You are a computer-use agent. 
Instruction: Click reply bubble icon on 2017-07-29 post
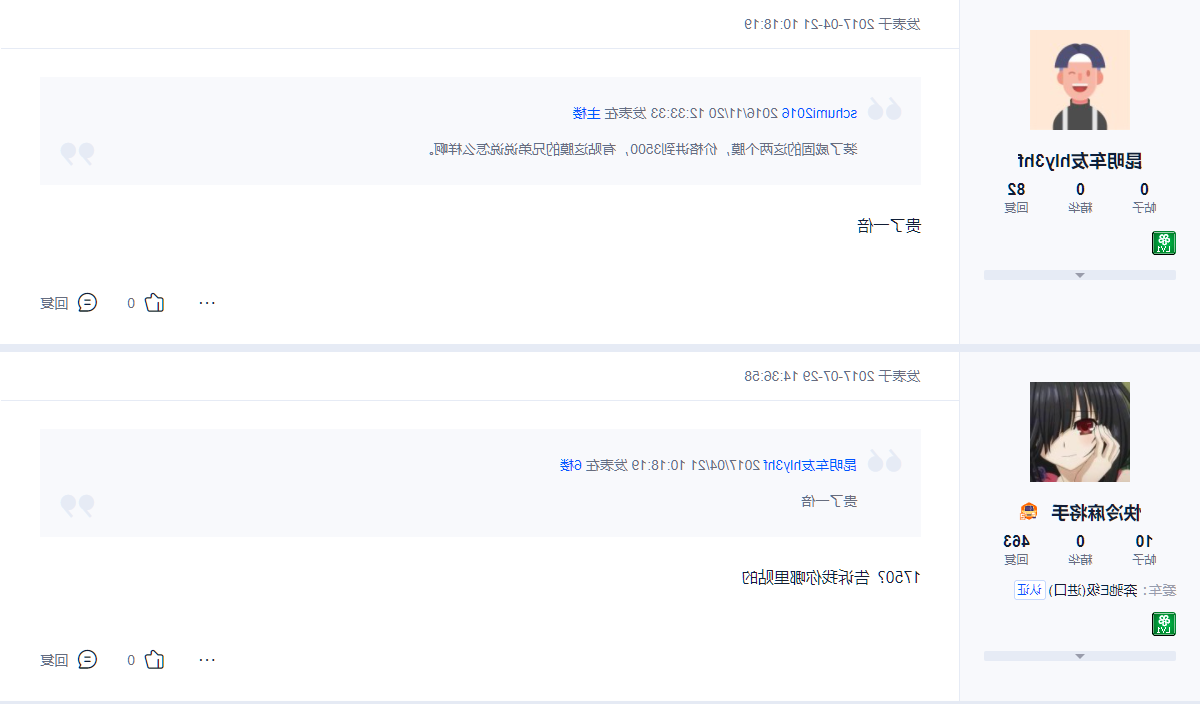[x=88, y=660]
